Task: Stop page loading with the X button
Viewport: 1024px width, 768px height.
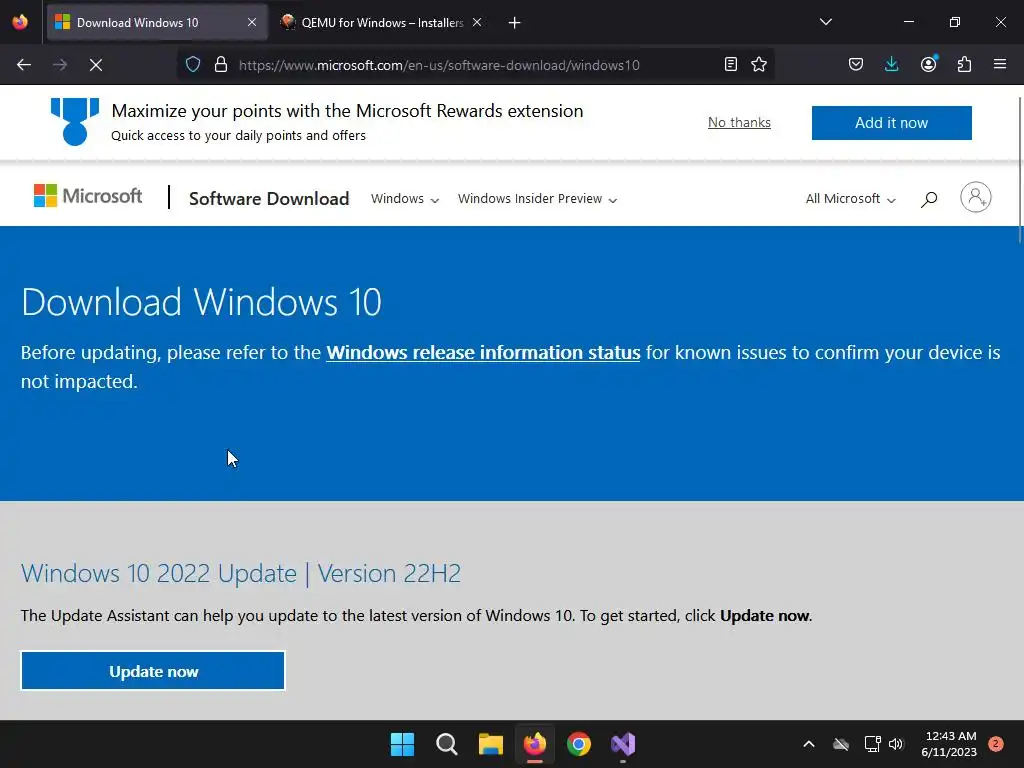Action: click(x=96, y=65)
